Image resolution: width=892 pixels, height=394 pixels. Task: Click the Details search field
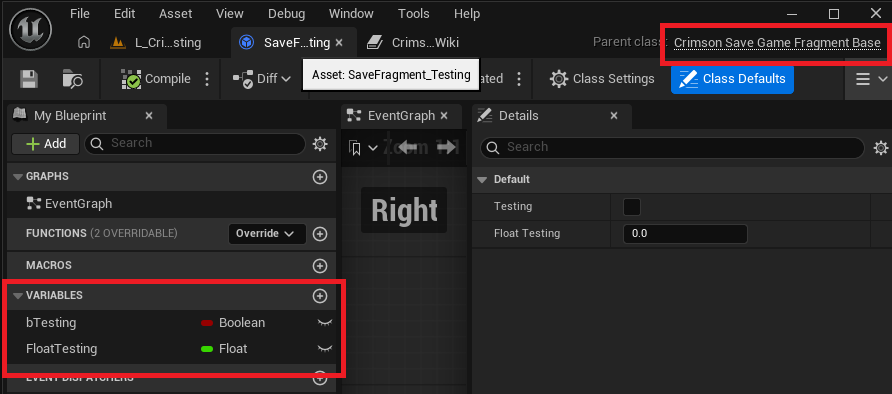672,147
